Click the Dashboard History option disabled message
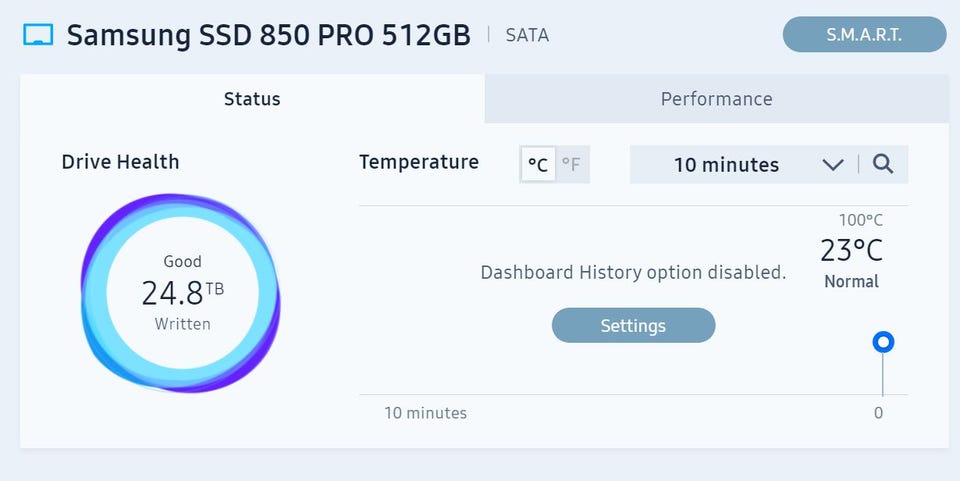 633,272
